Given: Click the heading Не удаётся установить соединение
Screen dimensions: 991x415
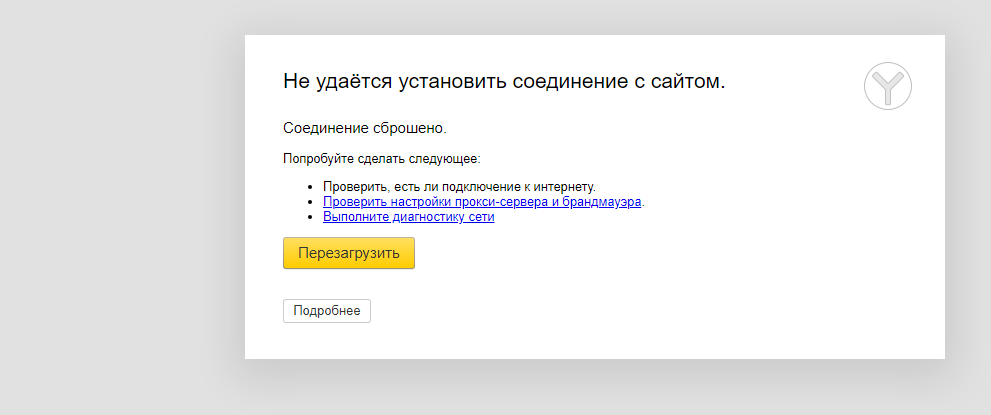Looking at the screenshot, I should tap(504, 81).
